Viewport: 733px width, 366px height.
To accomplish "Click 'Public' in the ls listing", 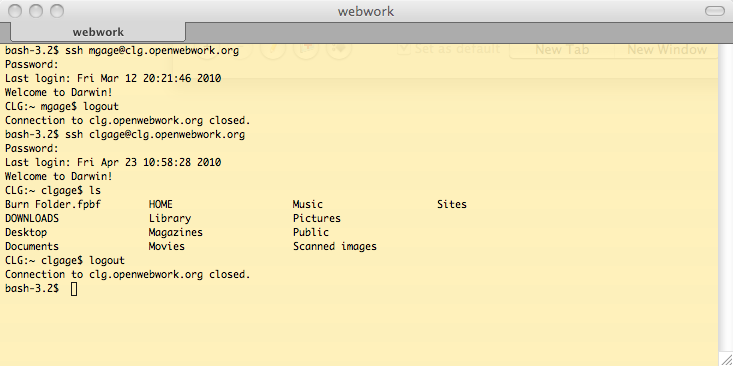I will (x=311, y=233).
